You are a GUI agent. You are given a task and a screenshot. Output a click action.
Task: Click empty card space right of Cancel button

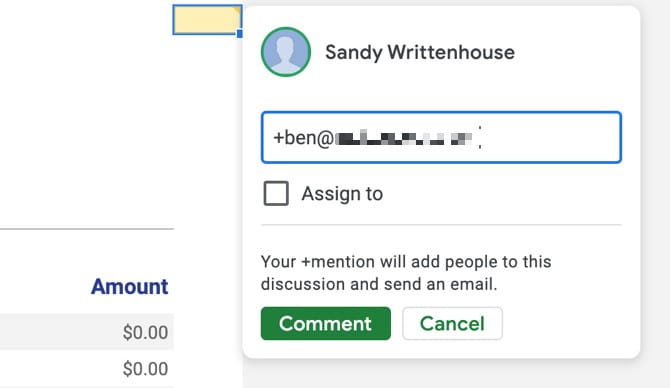568,323
